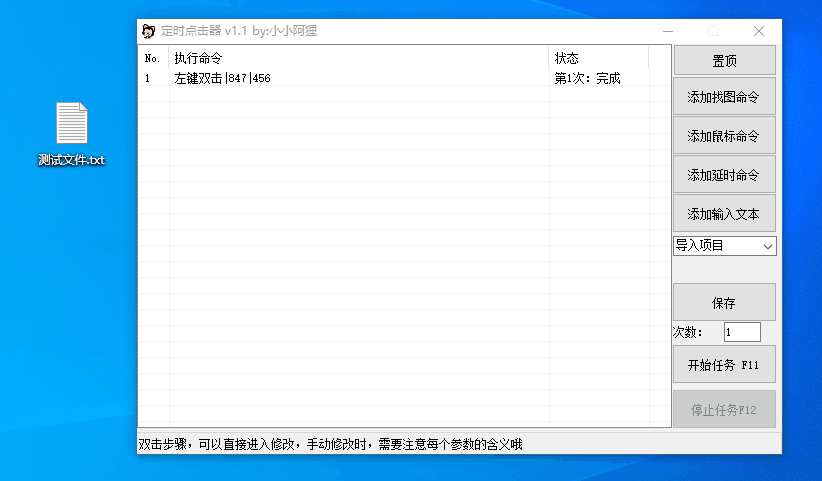Click the 定时点击器 app icon in title bar
Image resolution: width=822 pixels, height=481 pixels.
(x=148, y=31)
